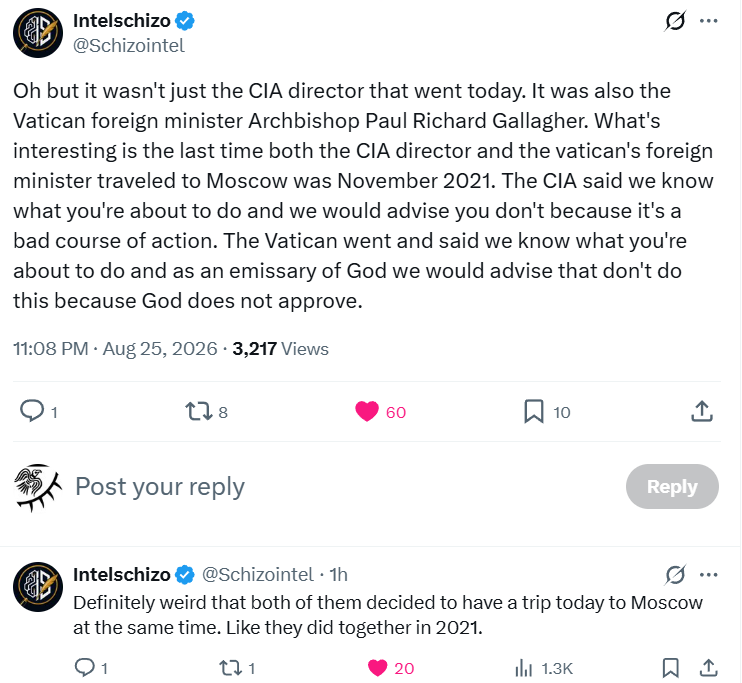The width and height of the screenshot is (742, 683).
Task: Bookmark the reply post
Action: [x=671, y=668]
